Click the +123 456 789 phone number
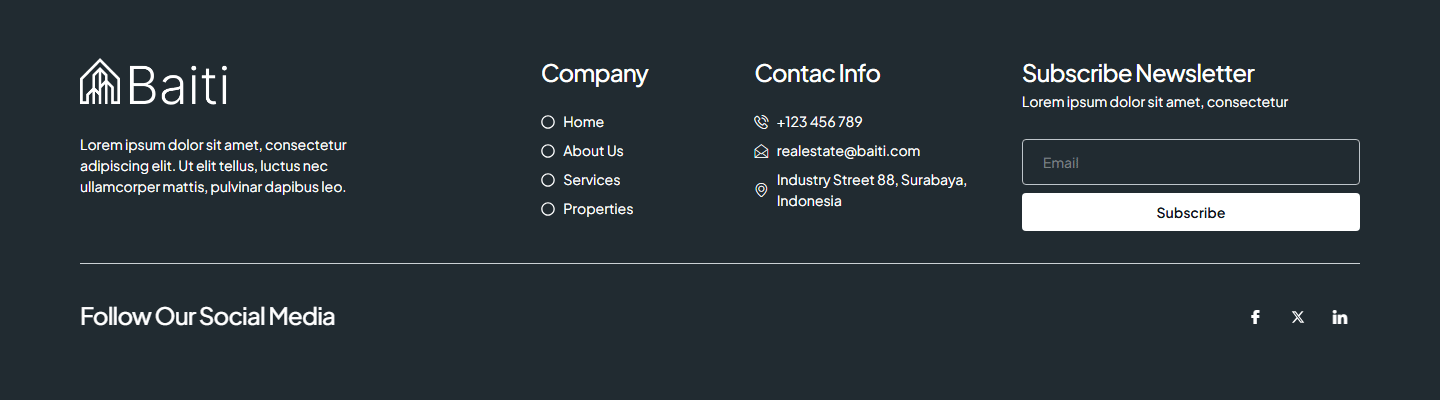This screenshot has width=1440, height=400. pyautogui.click(x=819, y=122)
